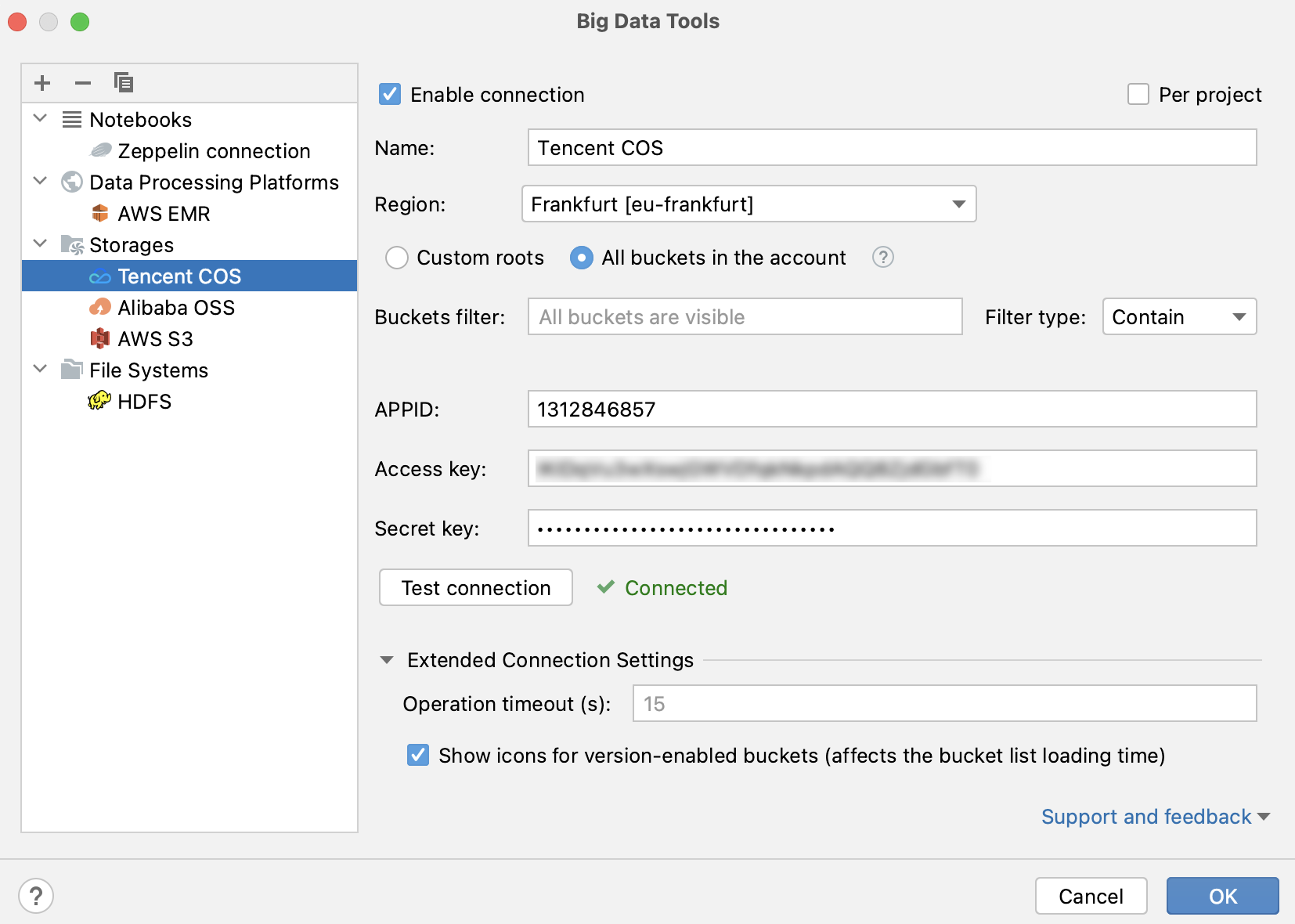Collapse the Storages tree node
This screenshot has width=1295, height=924.
point(41,244)
